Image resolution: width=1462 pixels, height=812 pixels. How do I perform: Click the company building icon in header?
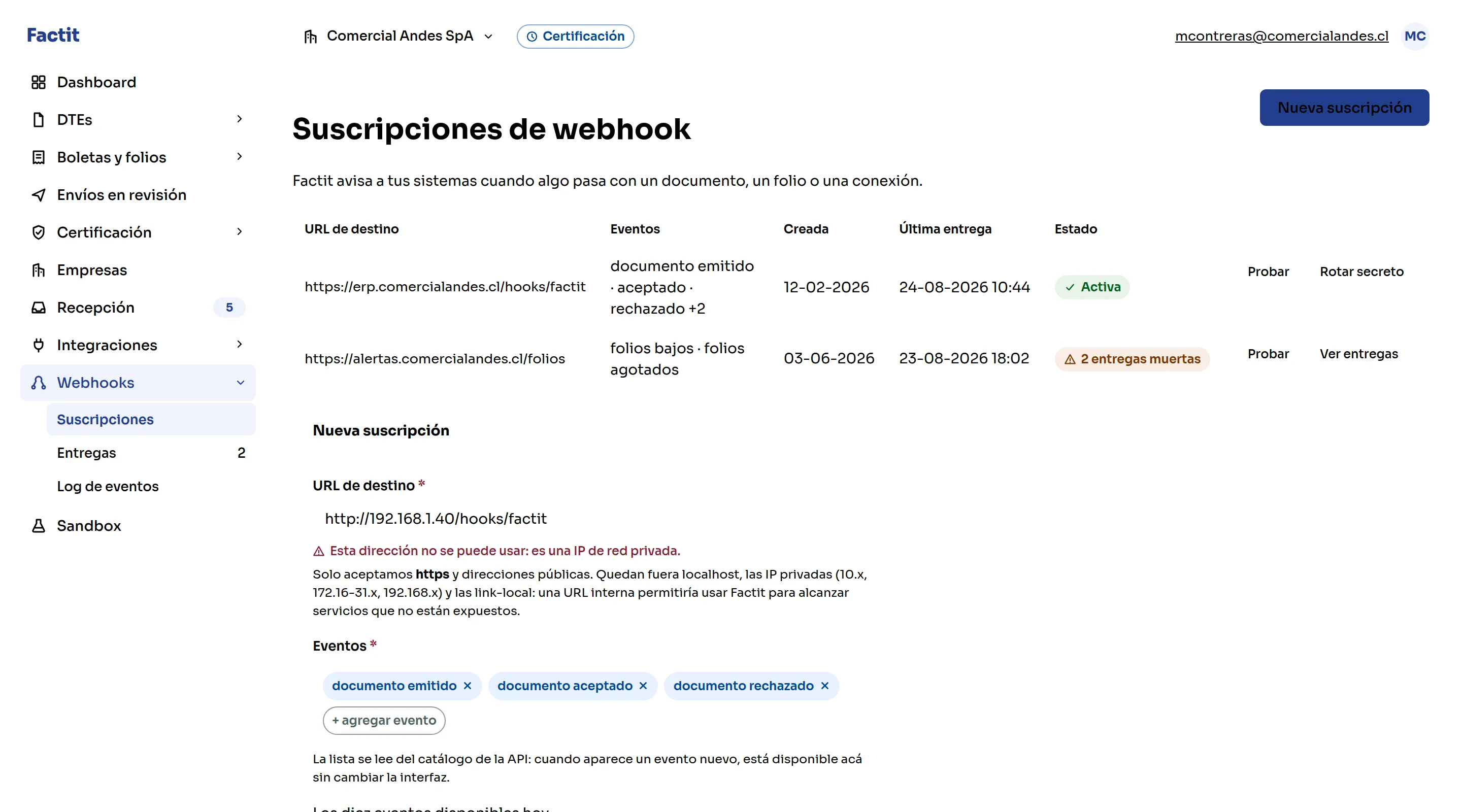click(x=311, y=37)
